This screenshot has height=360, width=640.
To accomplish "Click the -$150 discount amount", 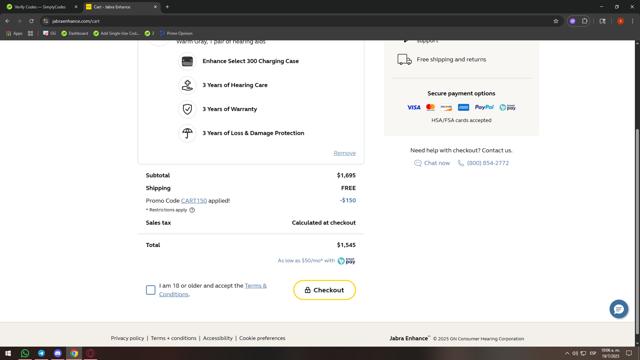I will (348, 200).
